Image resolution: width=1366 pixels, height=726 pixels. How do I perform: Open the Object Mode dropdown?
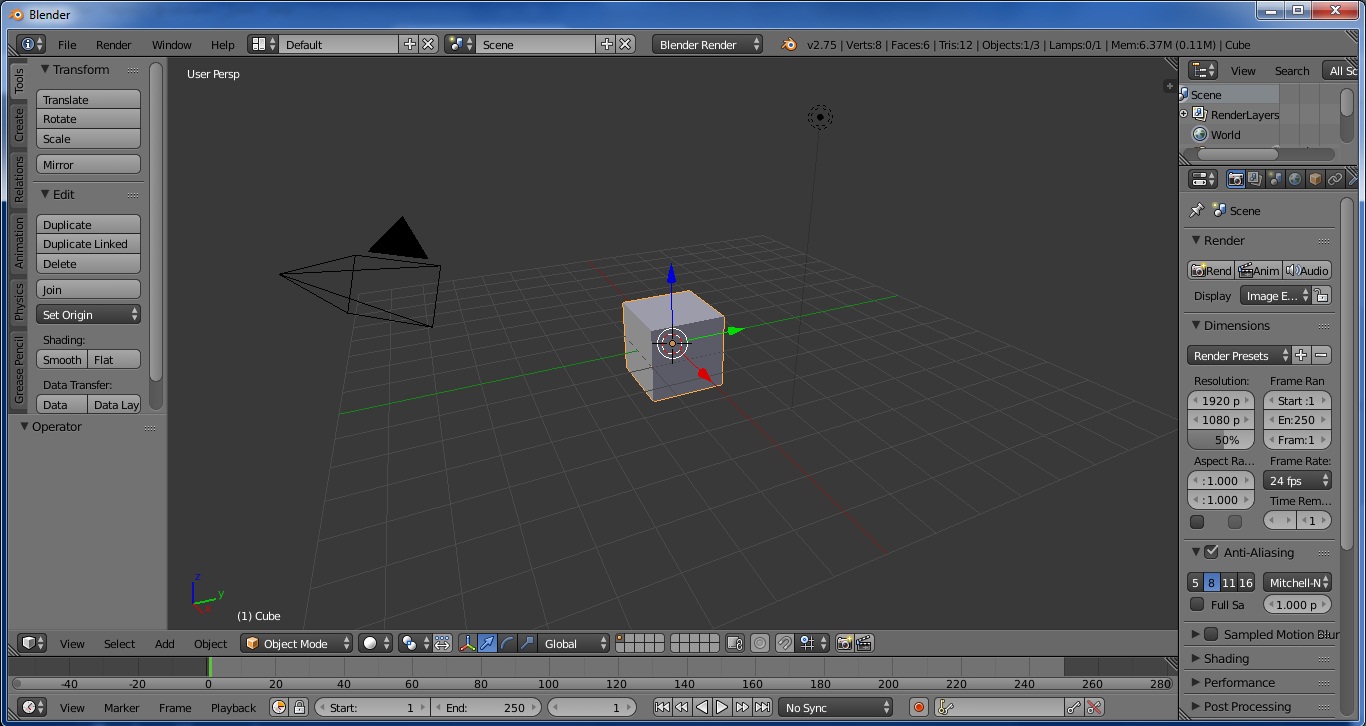click(x=296, y=643)
